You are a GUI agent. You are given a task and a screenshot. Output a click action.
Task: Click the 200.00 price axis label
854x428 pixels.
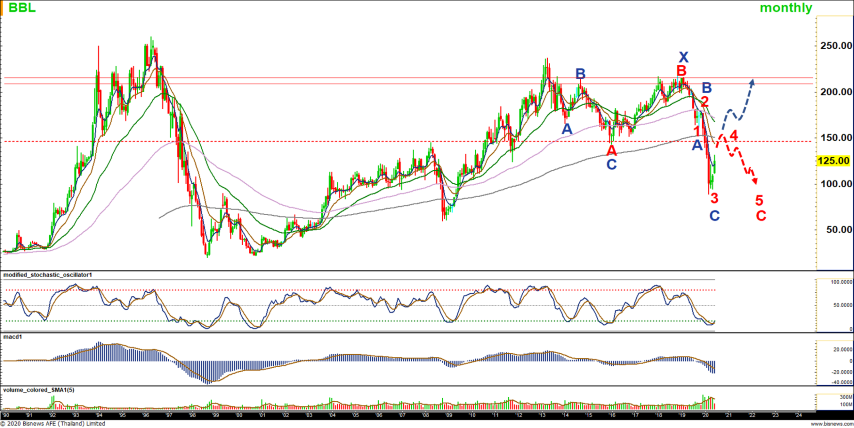tap(833, 92)
